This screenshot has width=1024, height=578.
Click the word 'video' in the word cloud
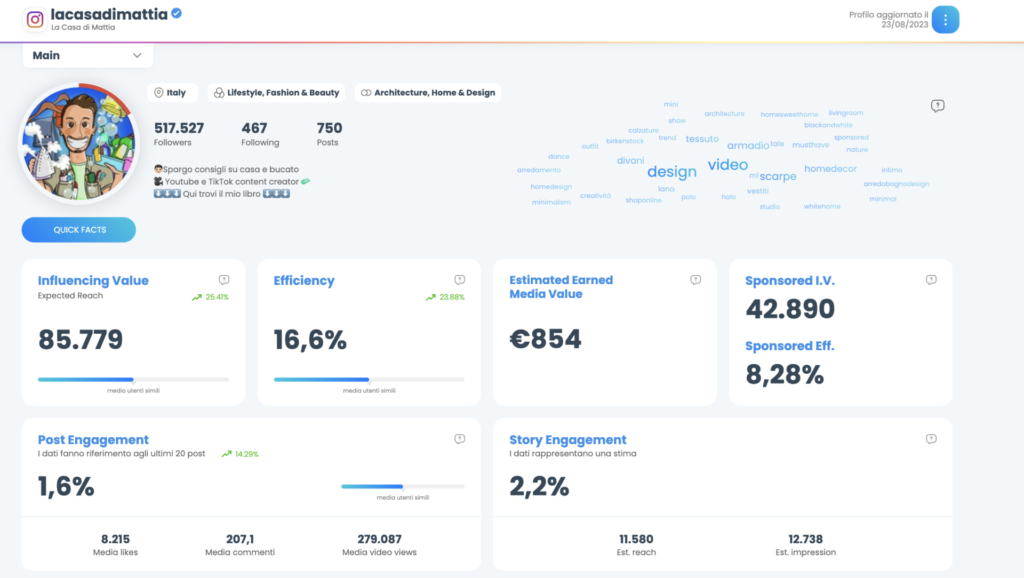click(x=728, y=165)
